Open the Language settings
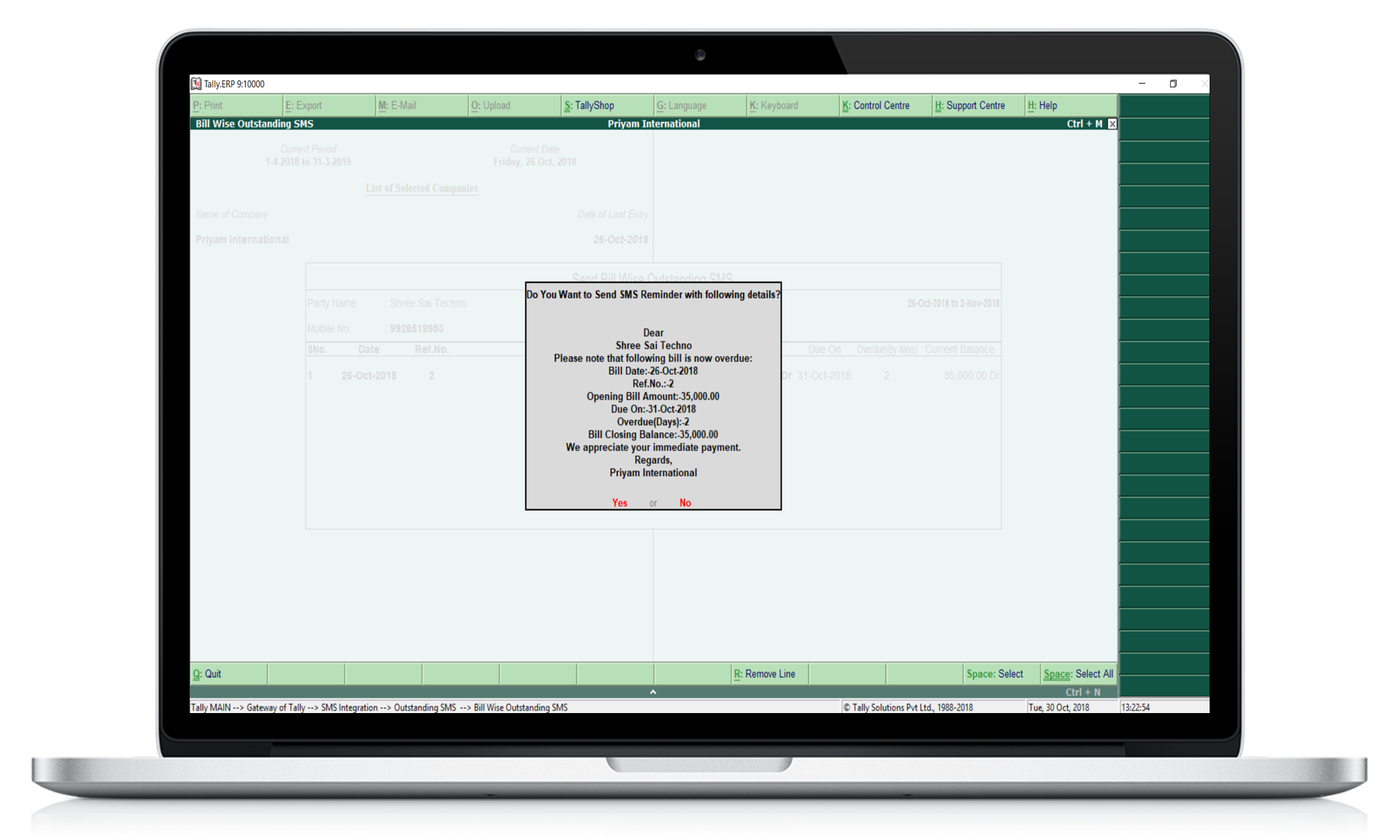Screen dimensions: 1400x840 pyautogui.click(x=700, y=105)
